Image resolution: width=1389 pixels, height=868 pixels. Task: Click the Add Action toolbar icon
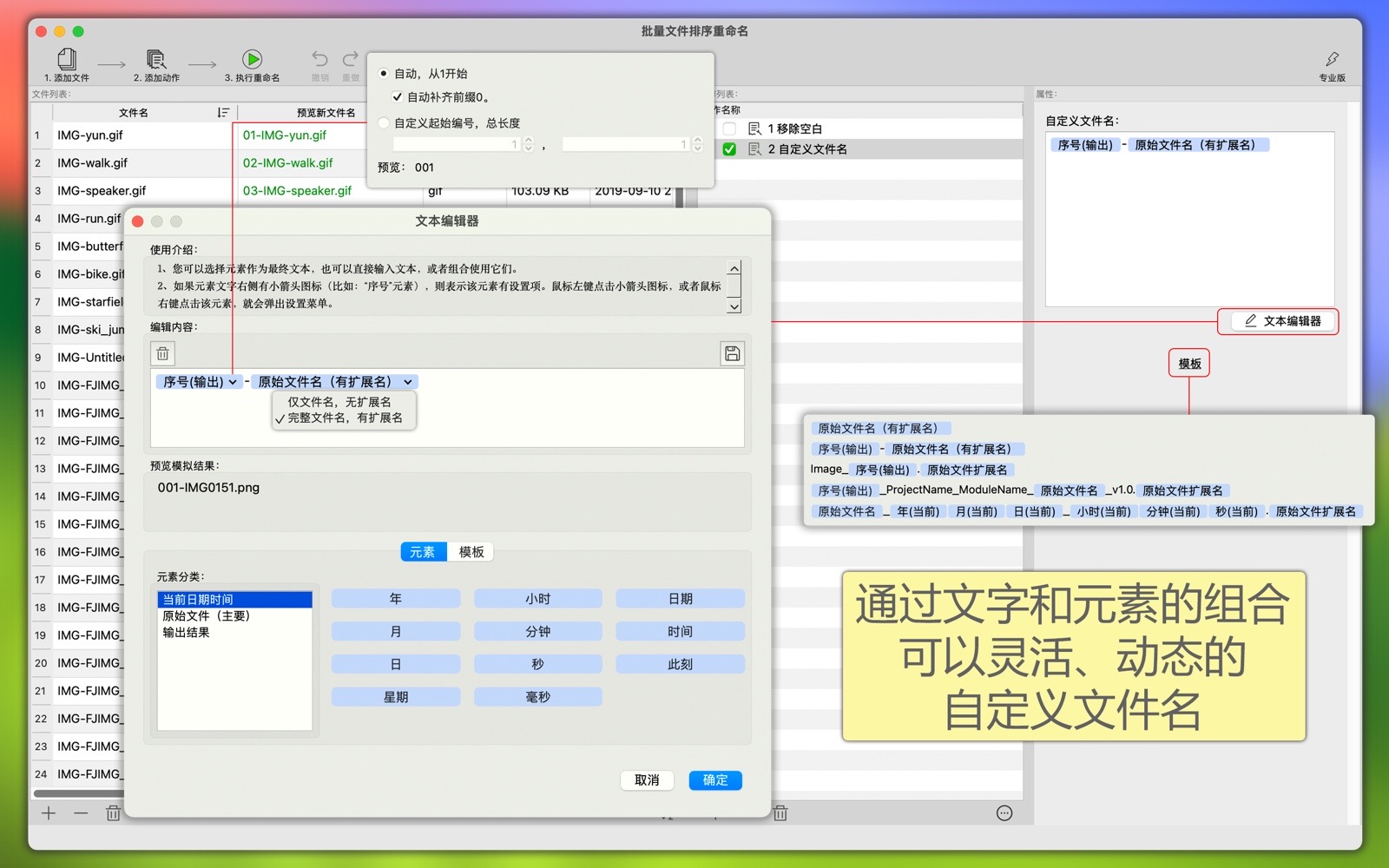[x=156, y=59]
